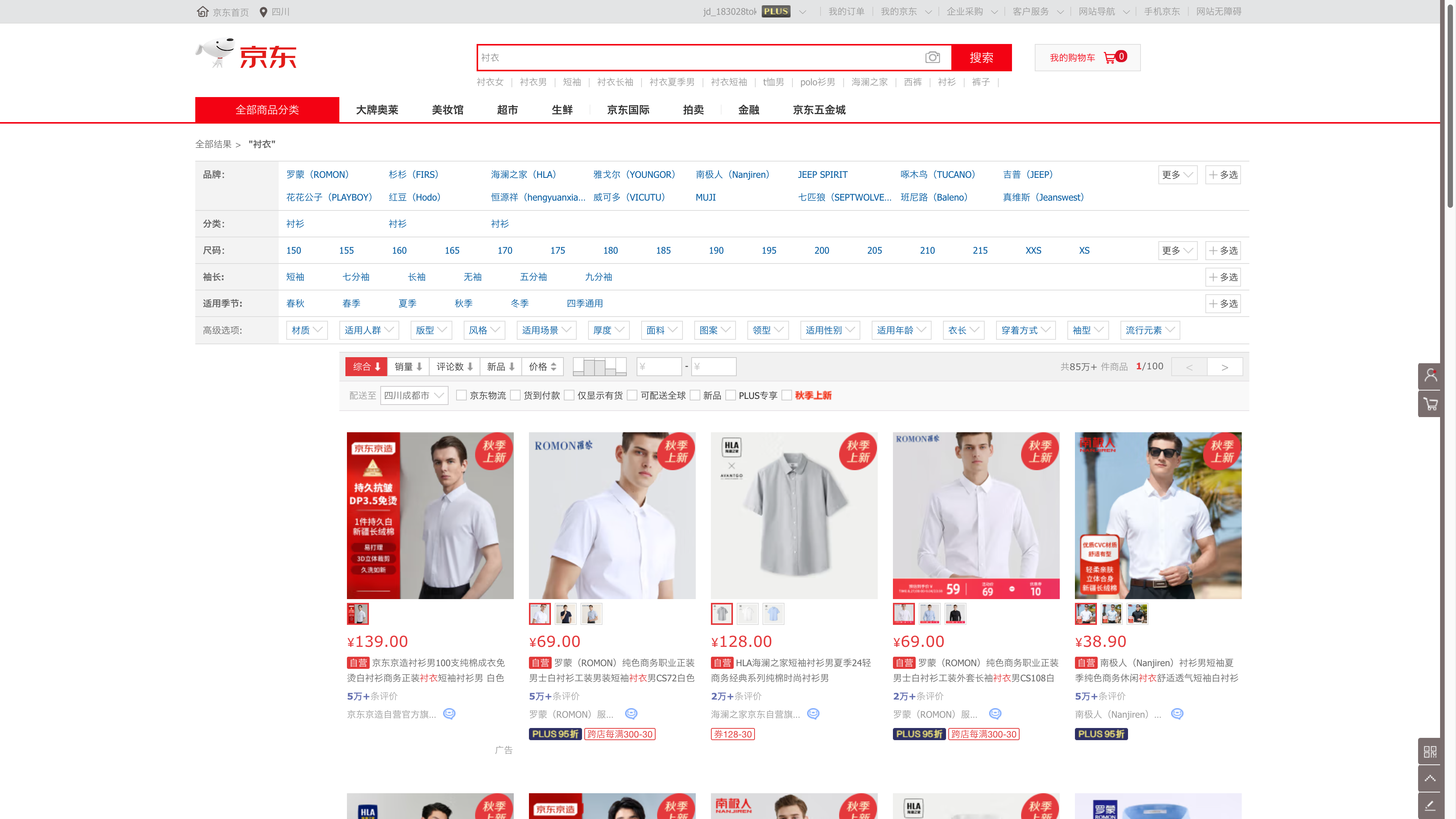Filter by brand 罗蒙 (ROMON)
This screenshot has height=819, width=1456.
[x=318, y=175]
